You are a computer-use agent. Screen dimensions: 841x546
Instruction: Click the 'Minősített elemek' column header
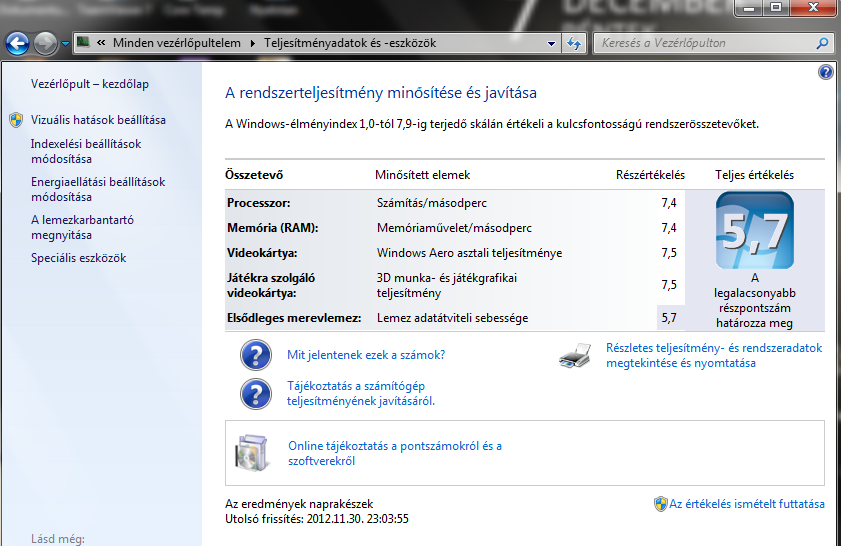(x=422, y=175)
